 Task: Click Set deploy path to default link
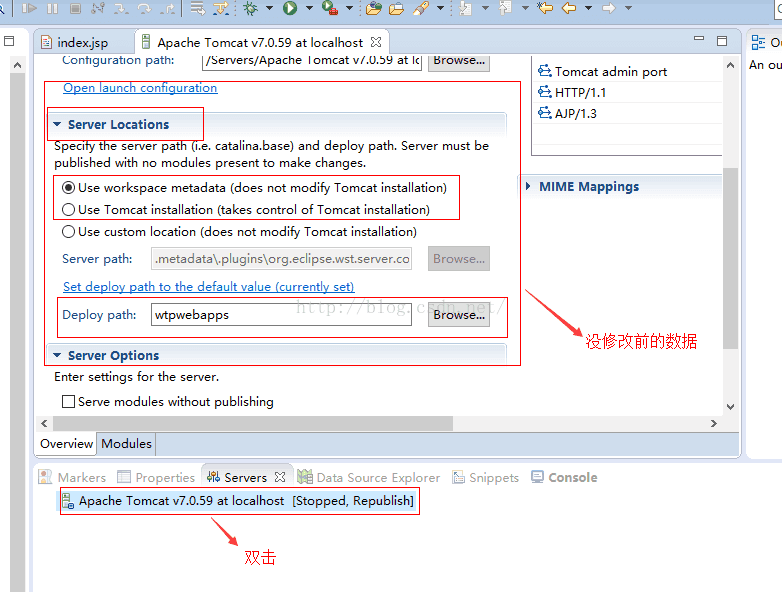pyautogui.click(x=208, y=287)
